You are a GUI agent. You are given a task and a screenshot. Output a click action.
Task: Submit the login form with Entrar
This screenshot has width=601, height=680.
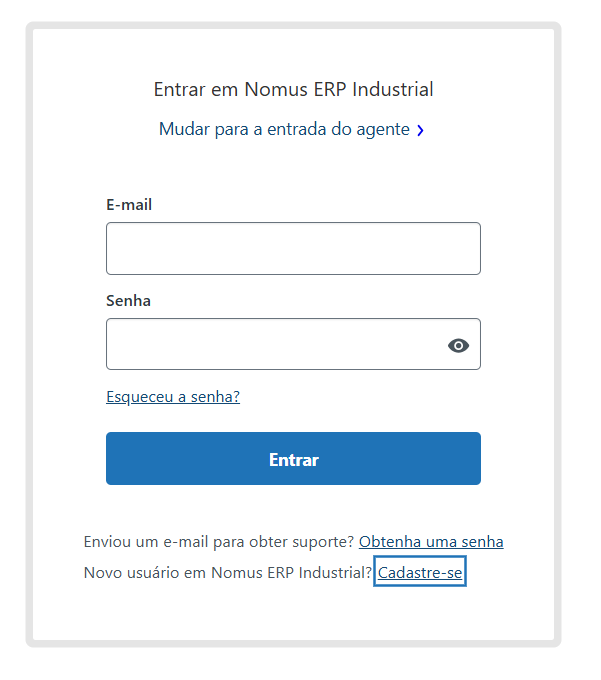(x=293, y=458)
